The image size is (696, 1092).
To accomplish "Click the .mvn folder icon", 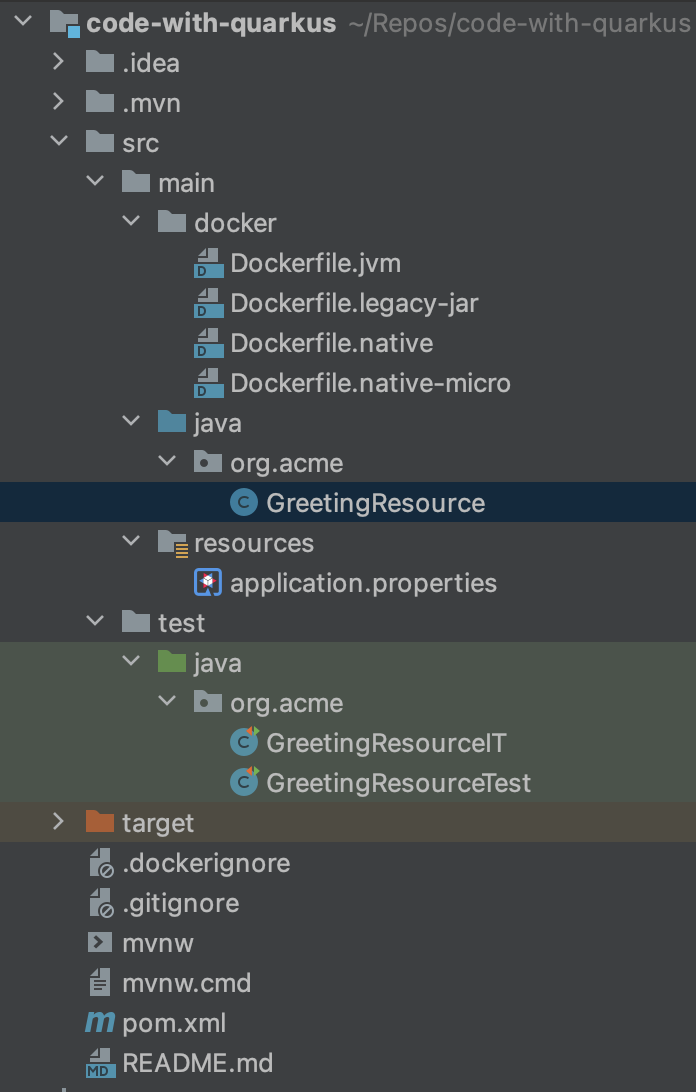I will (x=100, y=102).
